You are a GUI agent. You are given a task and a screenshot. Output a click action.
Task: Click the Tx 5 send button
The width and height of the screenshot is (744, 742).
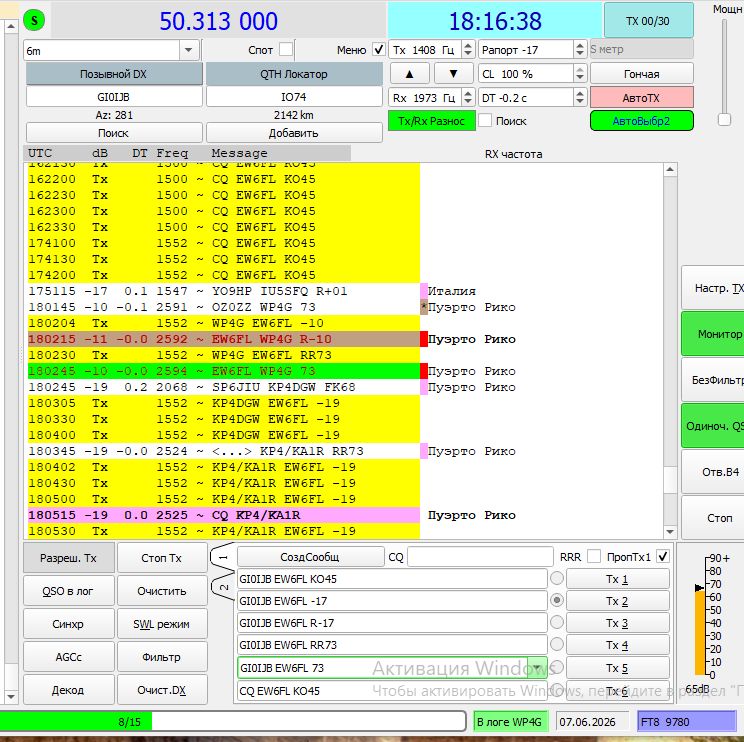pyautogui.click(x=618, y=668)
